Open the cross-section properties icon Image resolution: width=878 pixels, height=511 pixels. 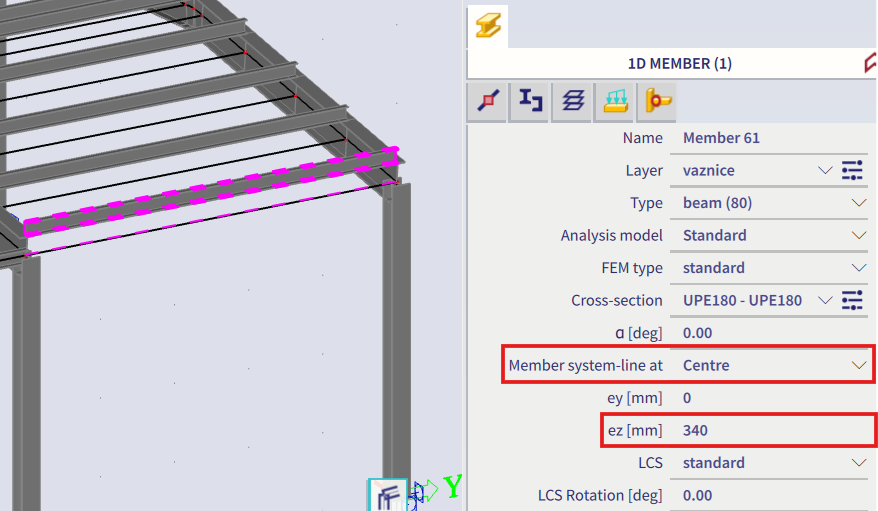(x=530, y=101)
